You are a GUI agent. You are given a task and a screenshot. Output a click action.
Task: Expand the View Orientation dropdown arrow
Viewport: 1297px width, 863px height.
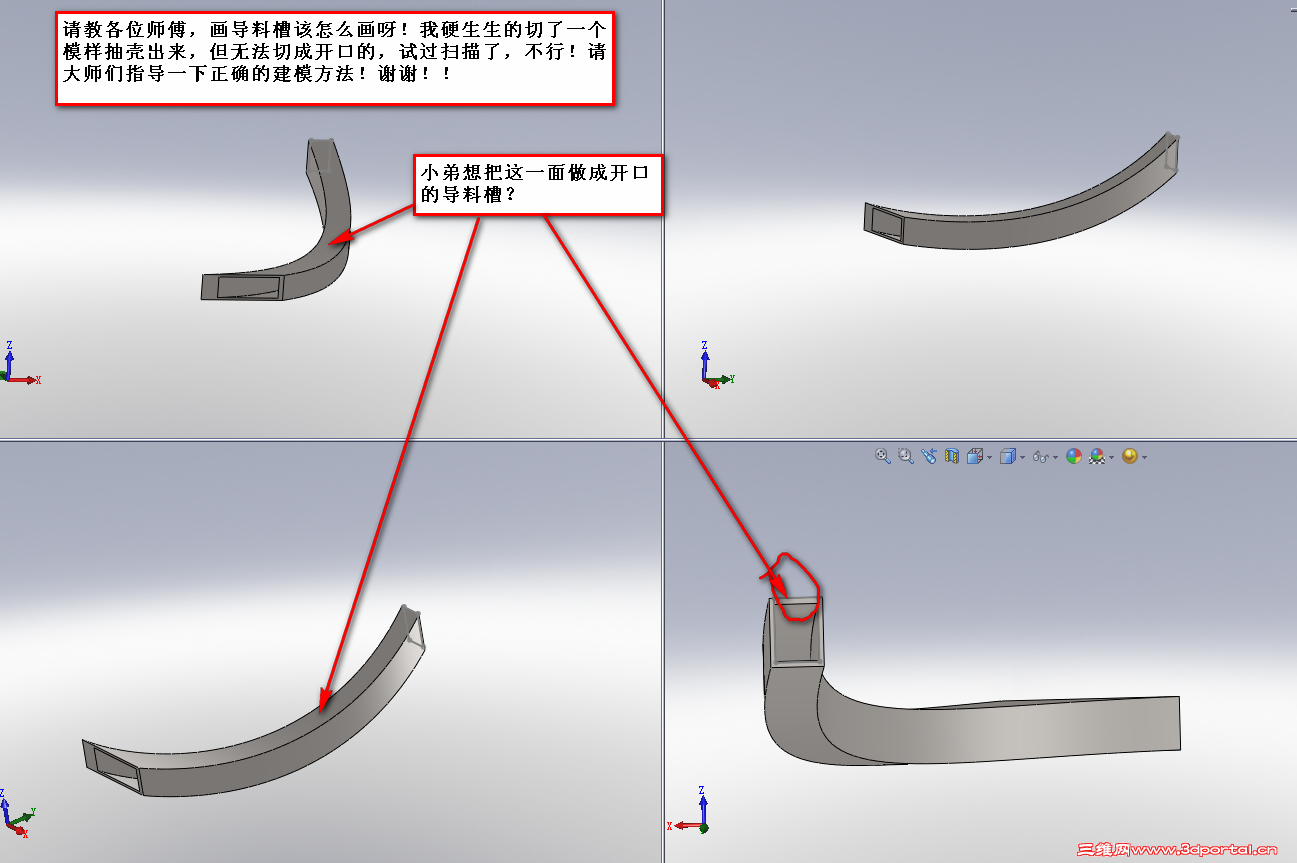tap(990, 458)
